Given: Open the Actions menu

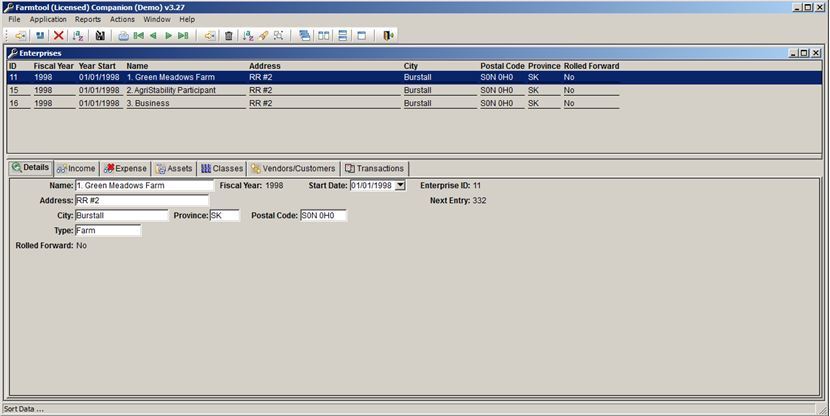Looking at the screenshot, I should pos(122,19).
